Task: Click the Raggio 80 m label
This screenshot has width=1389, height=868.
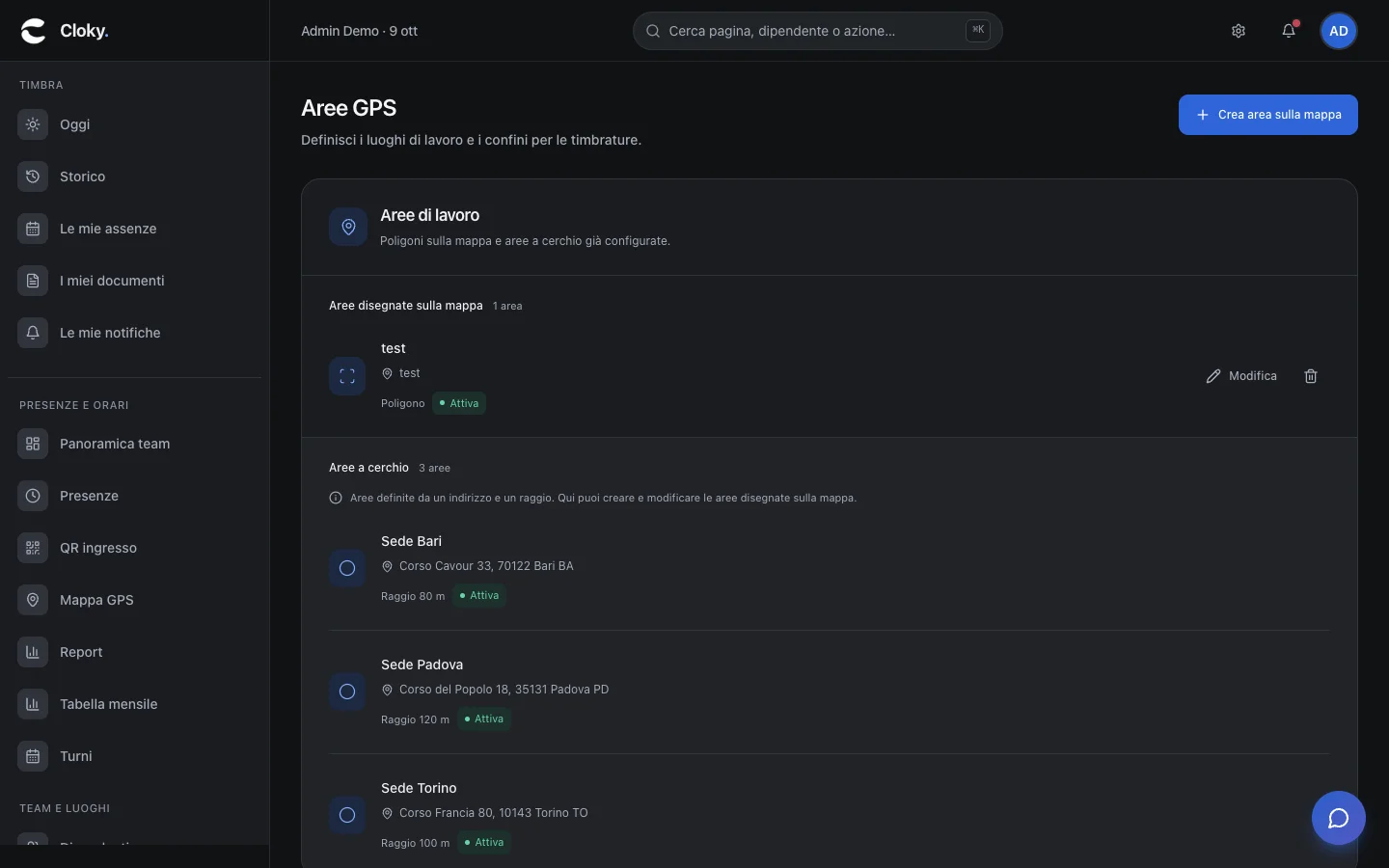Action: [x=413, y=596]
